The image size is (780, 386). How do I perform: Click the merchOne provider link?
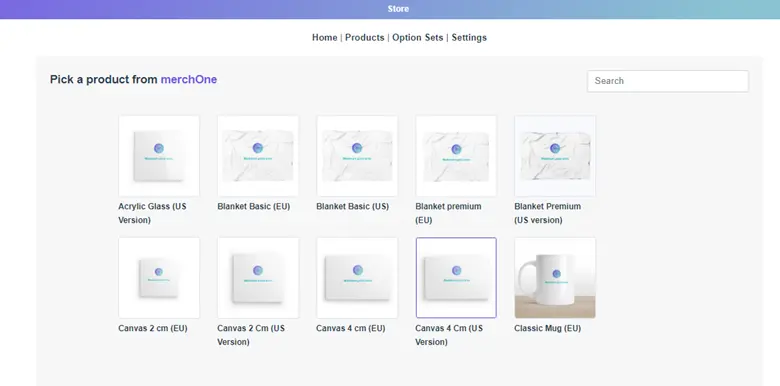tap(189, 80)
